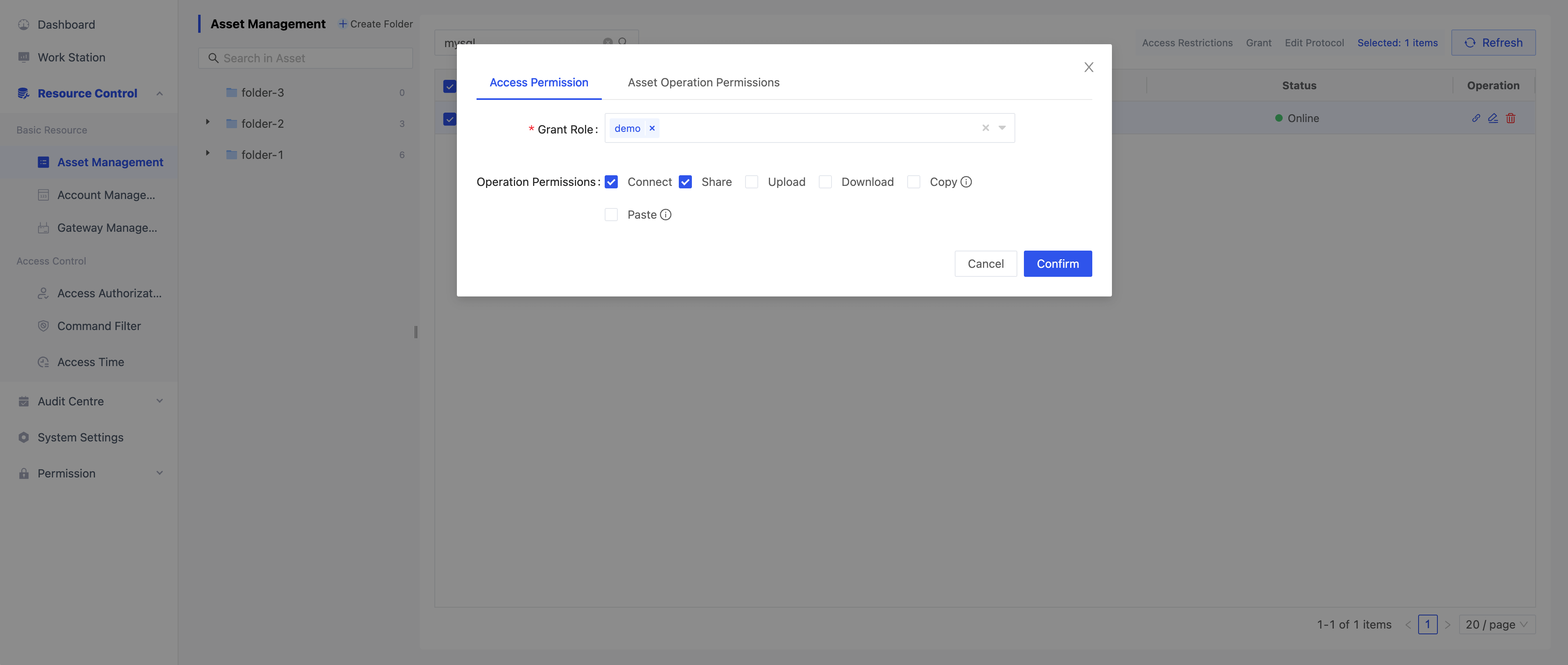
Task: Click the Account Management calendar icon
Action: pyautogui.click(x=43, y=195)
